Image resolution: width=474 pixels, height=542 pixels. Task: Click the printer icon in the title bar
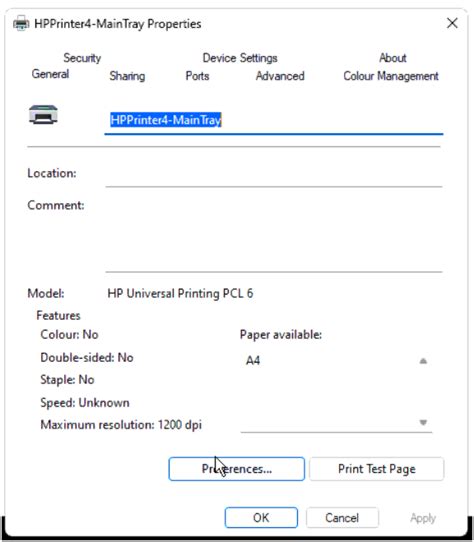(21, 24)
